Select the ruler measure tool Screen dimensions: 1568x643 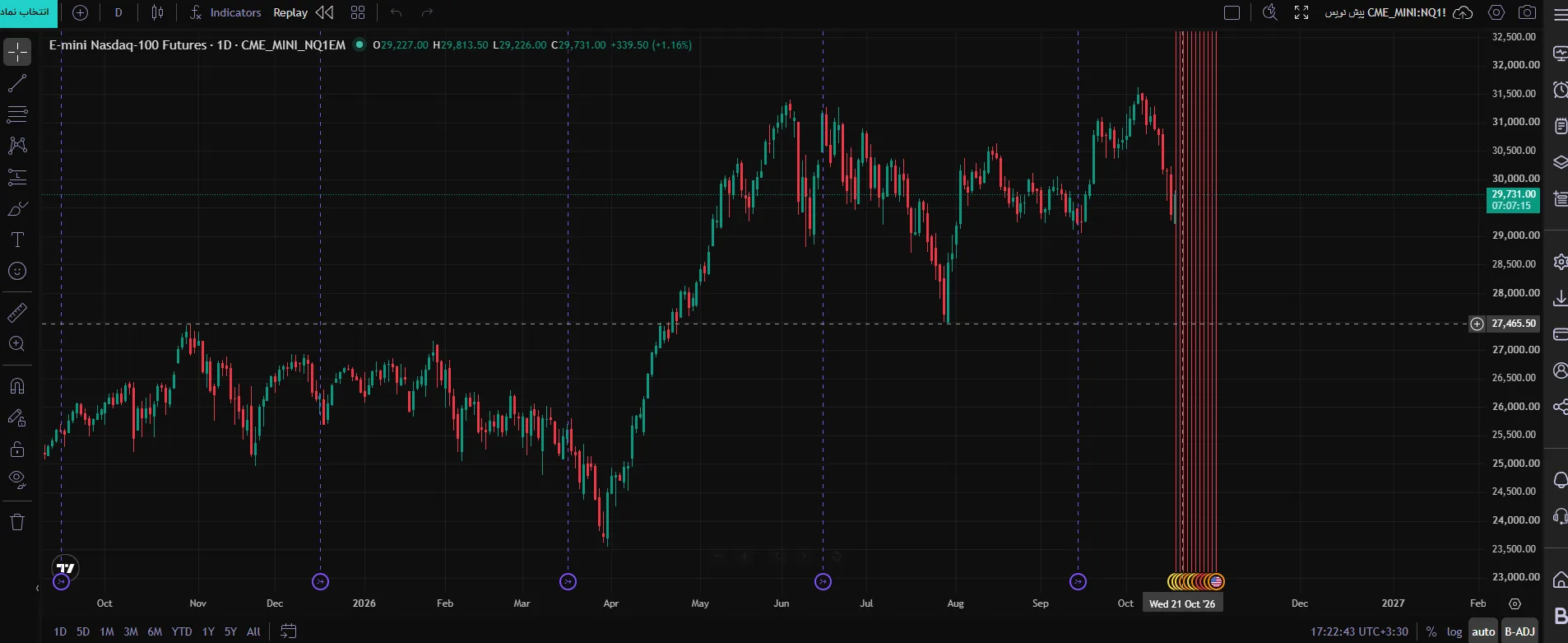pyautogui.click(x=17, y=313)
